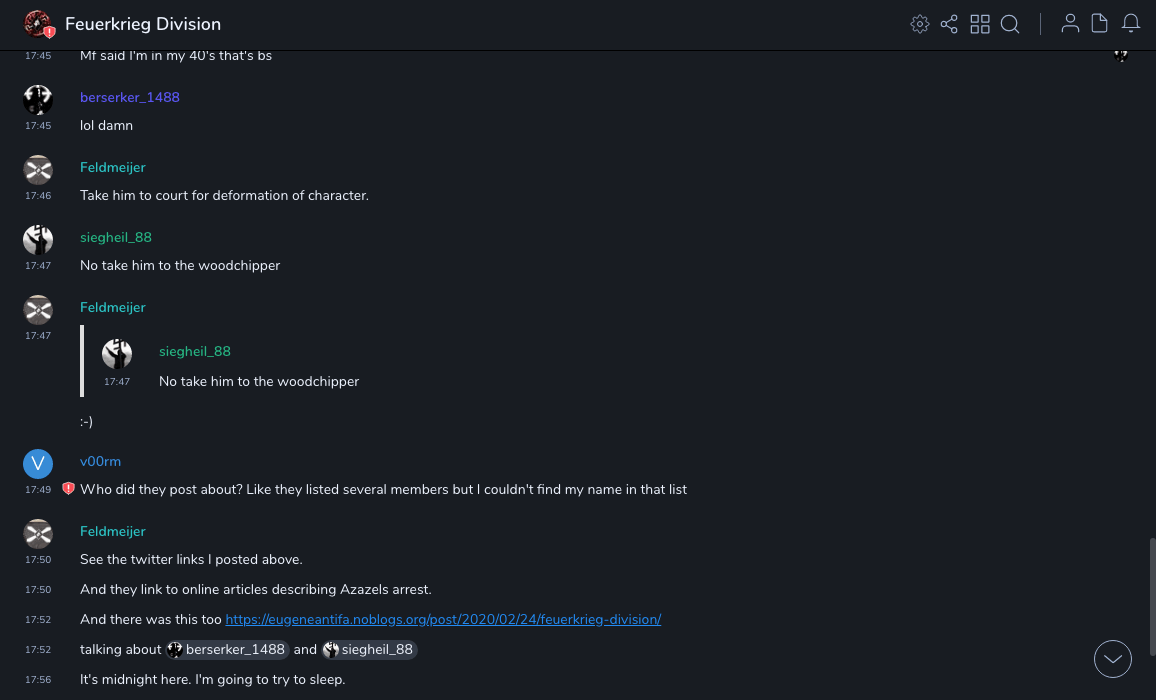This screenshot has width=1156, height=700.
Task: Click the Feldmeijer username above 17:46 message
Action: (113, 168)
